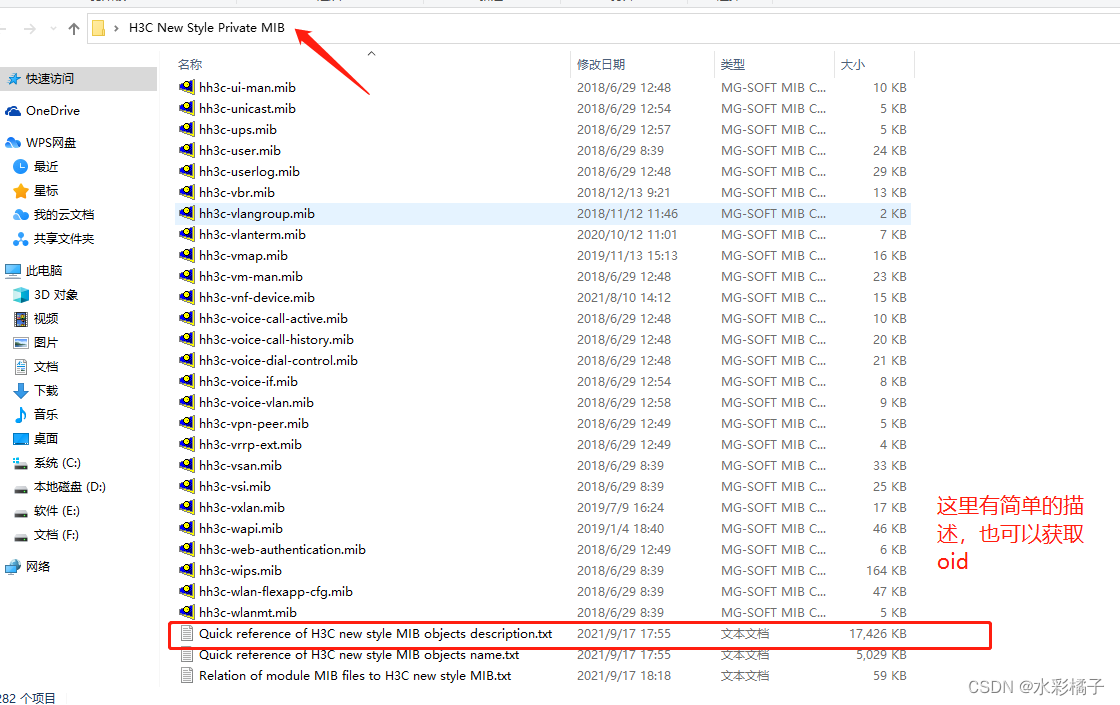Click the hh3c-vlangroup.mib file icon
The width and height of the screenshot is (1120, 705).
pyautogui.click(x=186, y=213)
